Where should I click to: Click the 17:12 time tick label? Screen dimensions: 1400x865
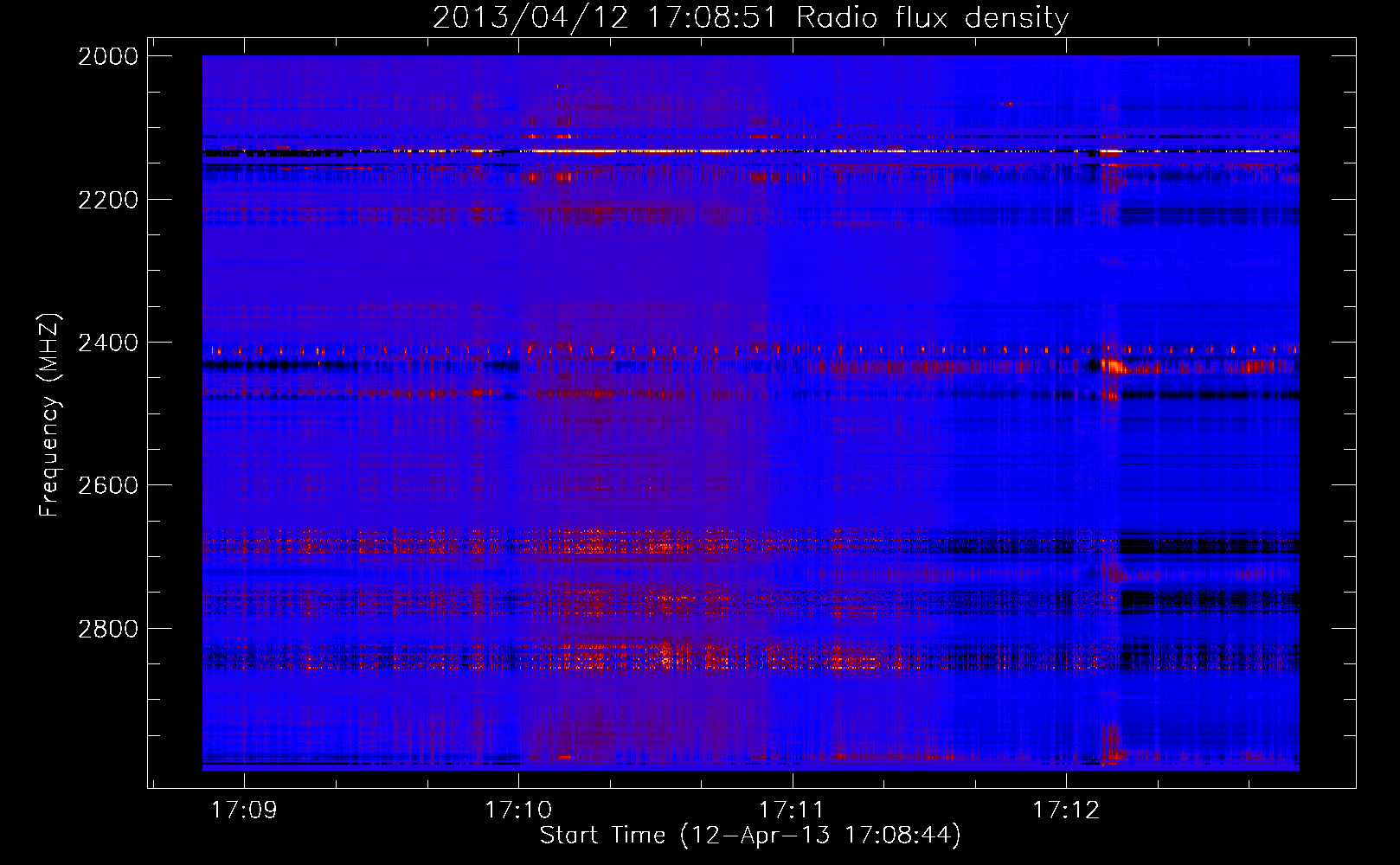click(1066, 810)
